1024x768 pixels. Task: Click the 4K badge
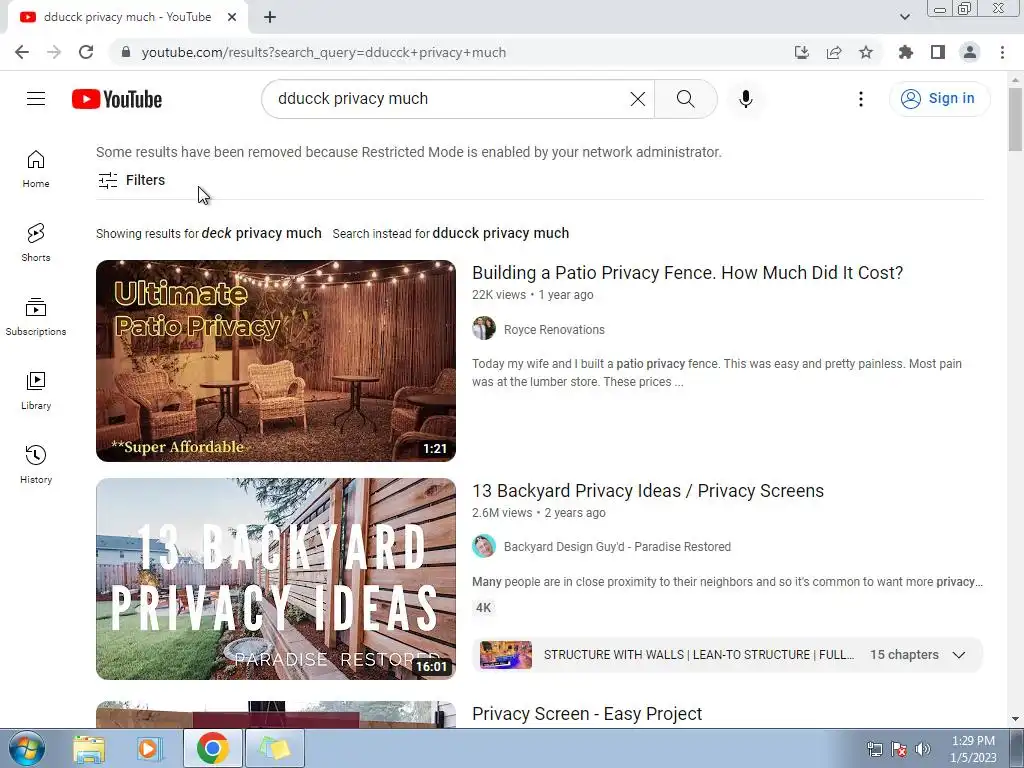[x=483, y=608]
